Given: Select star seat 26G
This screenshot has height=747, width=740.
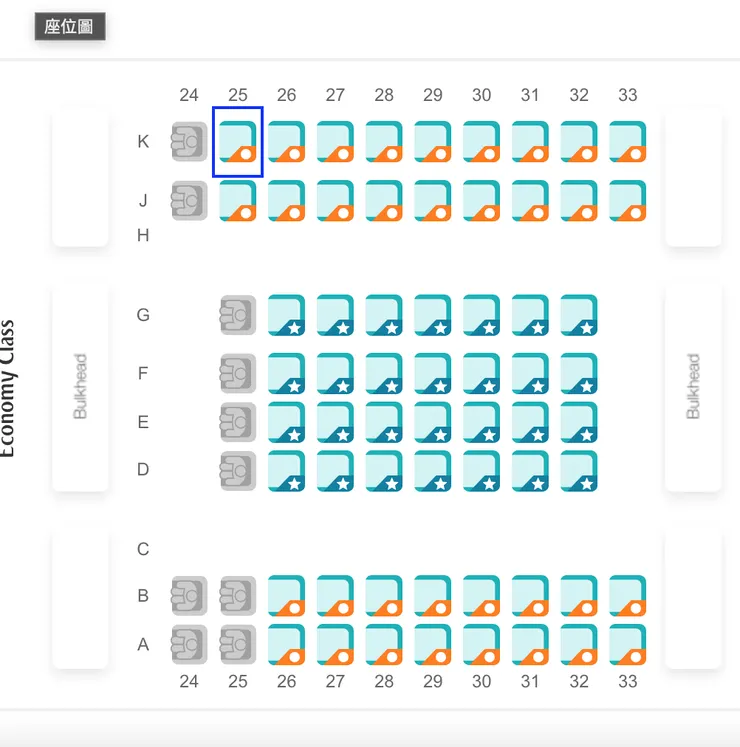Looking at the screenshot, I should click(x=286, y=315).
